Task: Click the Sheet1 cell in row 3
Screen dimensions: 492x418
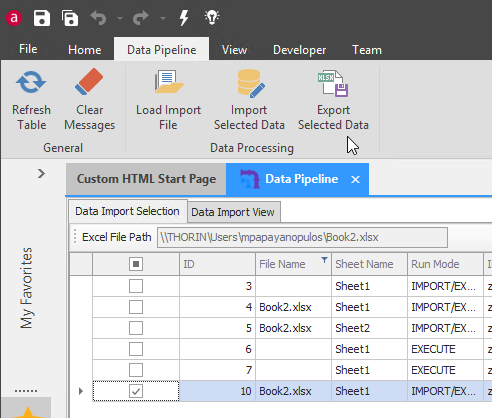Action: (369, 286)
